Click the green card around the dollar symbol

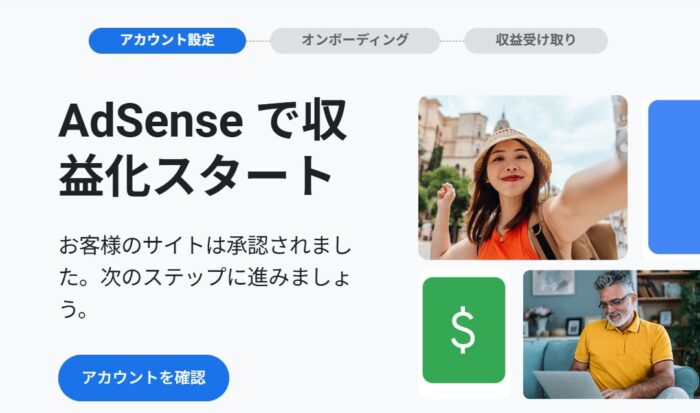(x=464, y=330)
